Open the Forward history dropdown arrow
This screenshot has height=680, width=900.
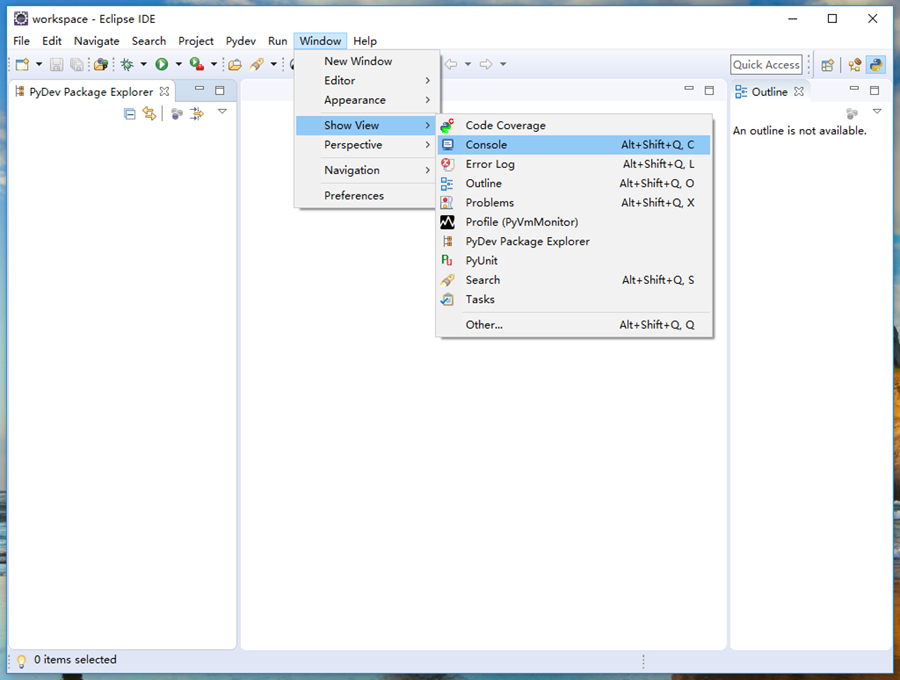[503, 64]
